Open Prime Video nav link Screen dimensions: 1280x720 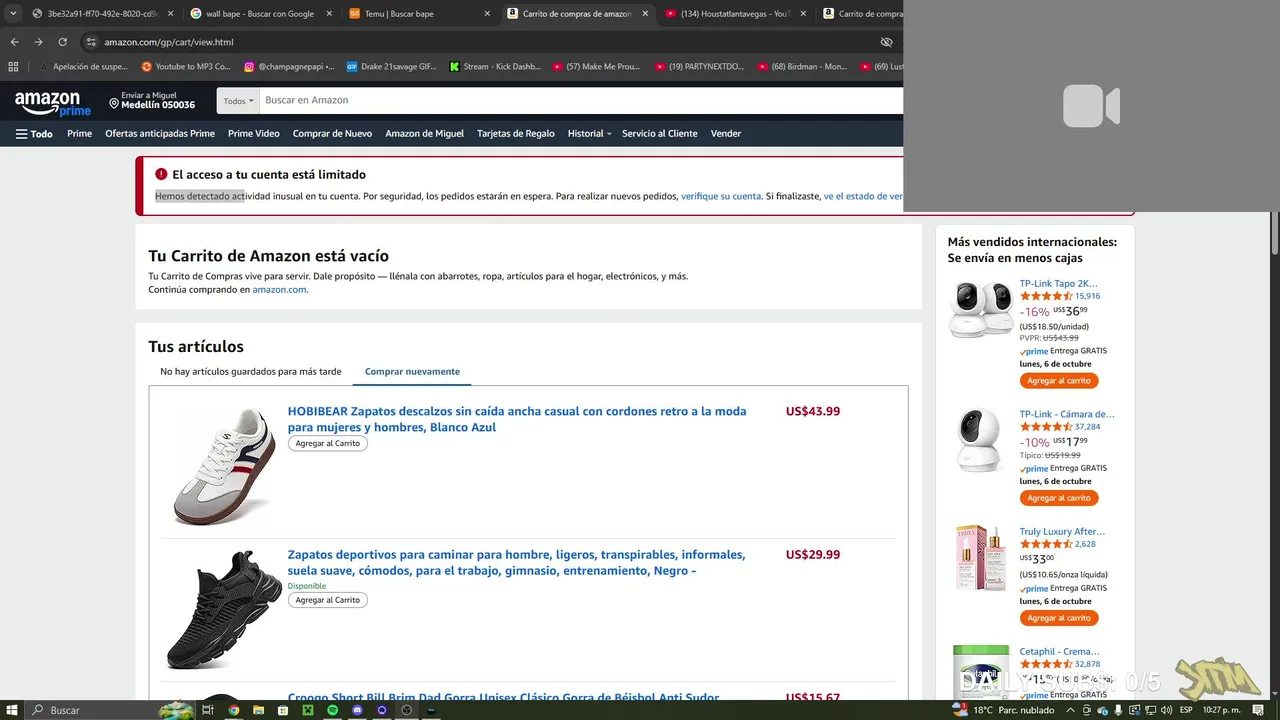click(x=254, y=133)
